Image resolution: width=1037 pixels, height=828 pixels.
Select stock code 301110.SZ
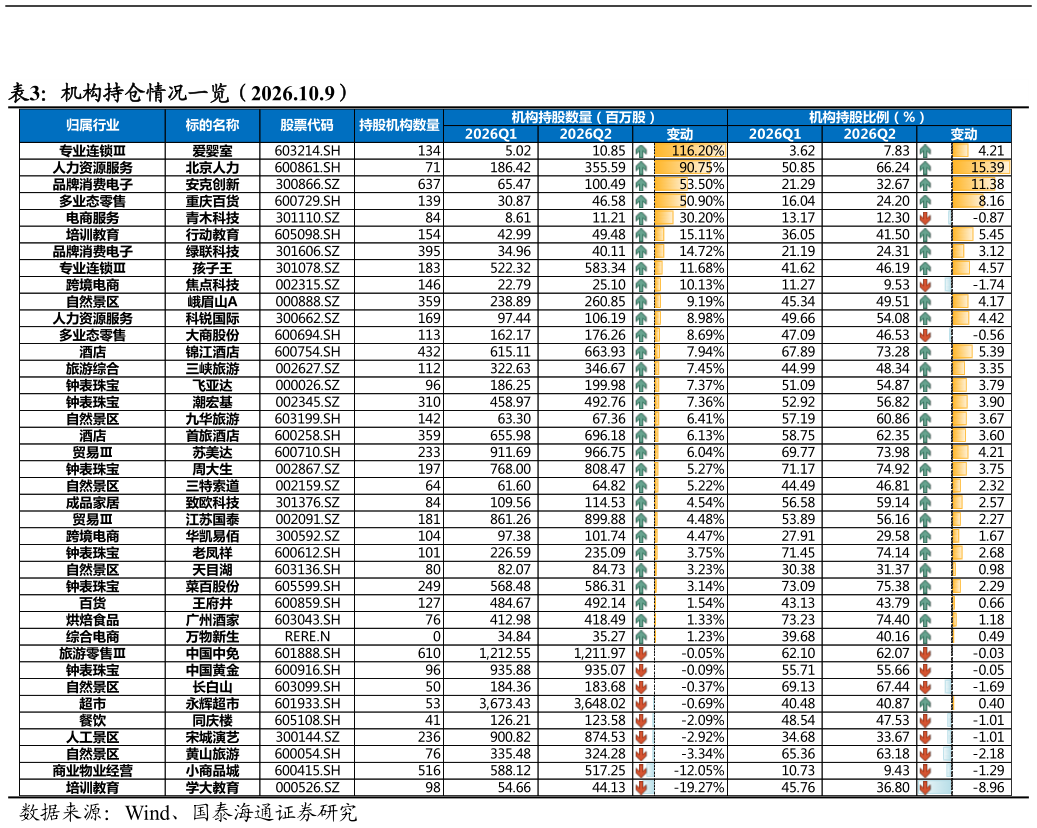308,218
